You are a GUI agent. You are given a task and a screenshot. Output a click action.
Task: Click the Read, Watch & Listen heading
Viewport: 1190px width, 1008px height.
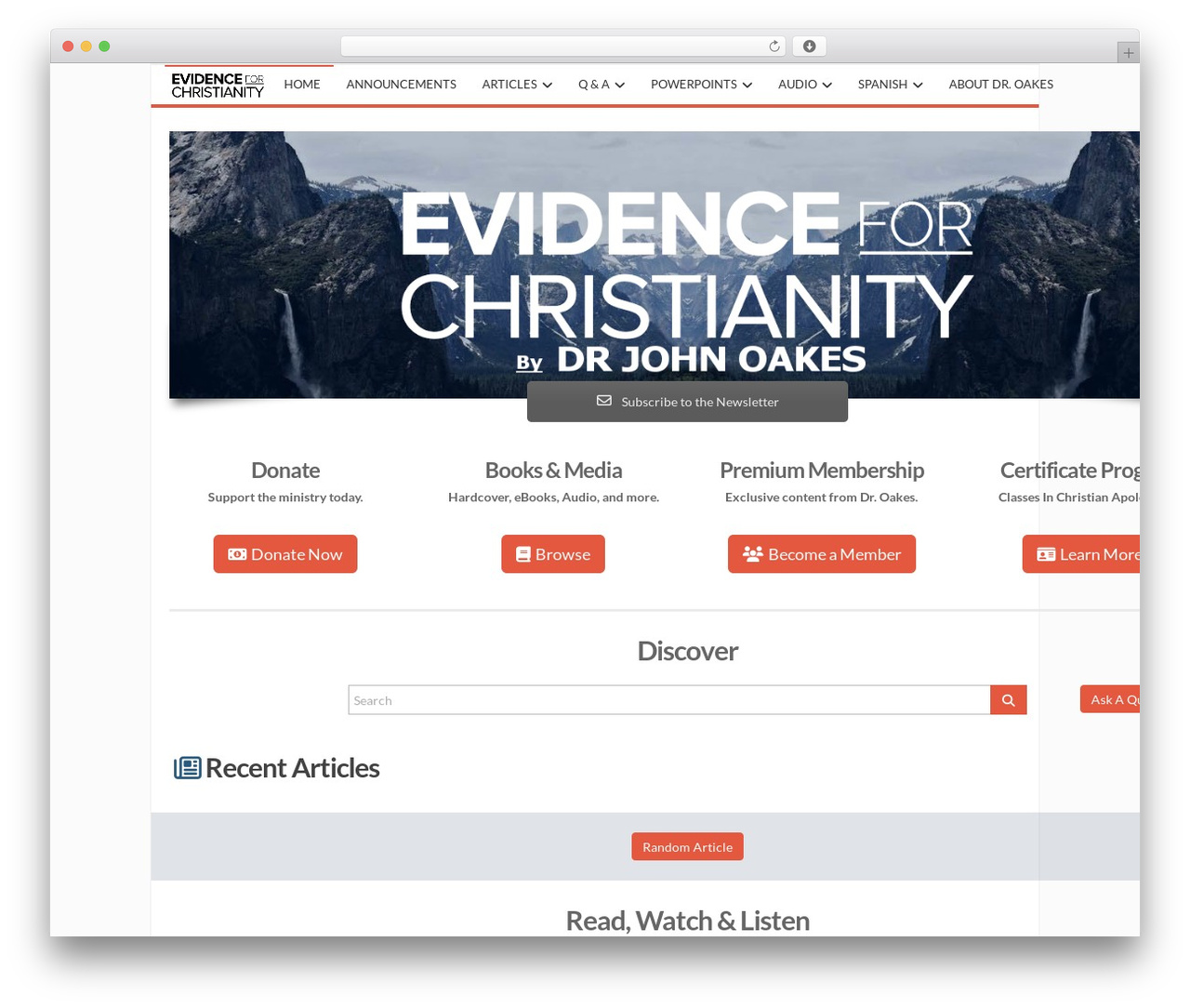[687, 921]
